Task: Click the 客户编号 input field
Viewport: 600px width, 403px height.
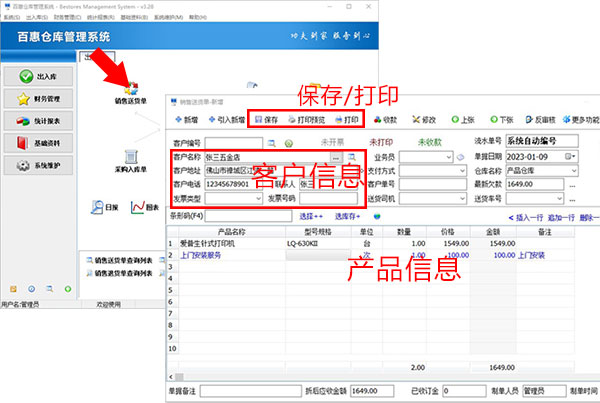Action: click(234, 143)
